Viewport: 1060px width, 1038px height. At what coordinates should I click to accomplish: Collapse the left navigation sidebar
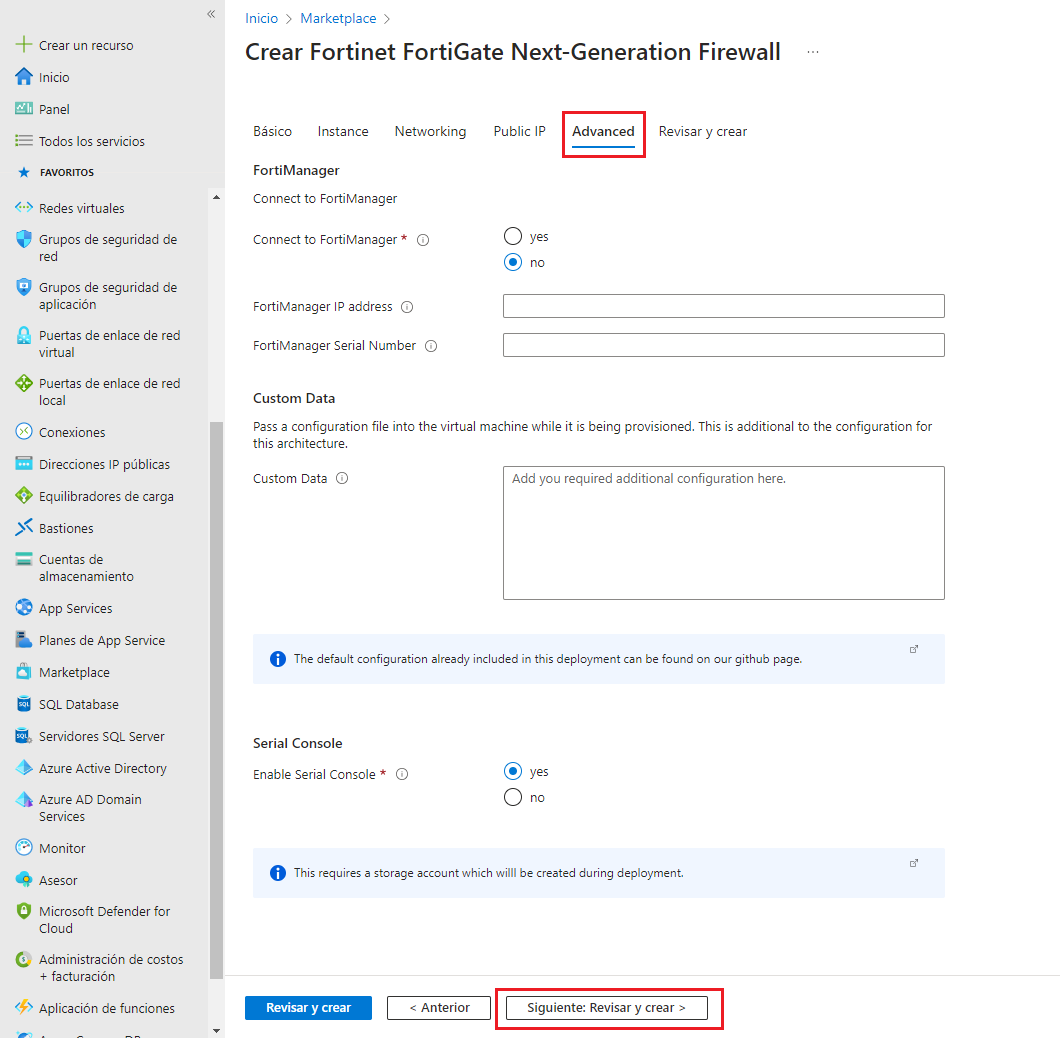click(211, 14)
